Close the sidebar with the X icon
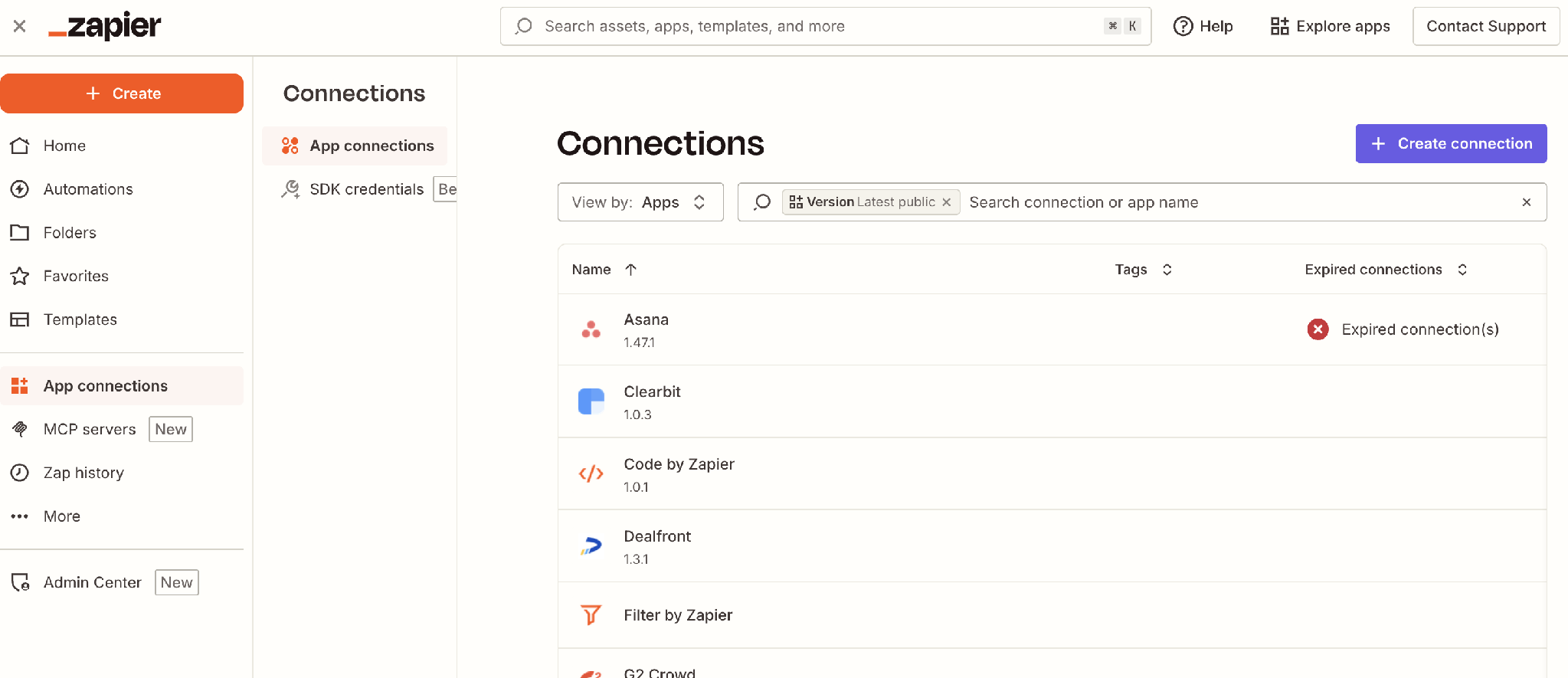1568x678 pixels. tap(20, 26)
